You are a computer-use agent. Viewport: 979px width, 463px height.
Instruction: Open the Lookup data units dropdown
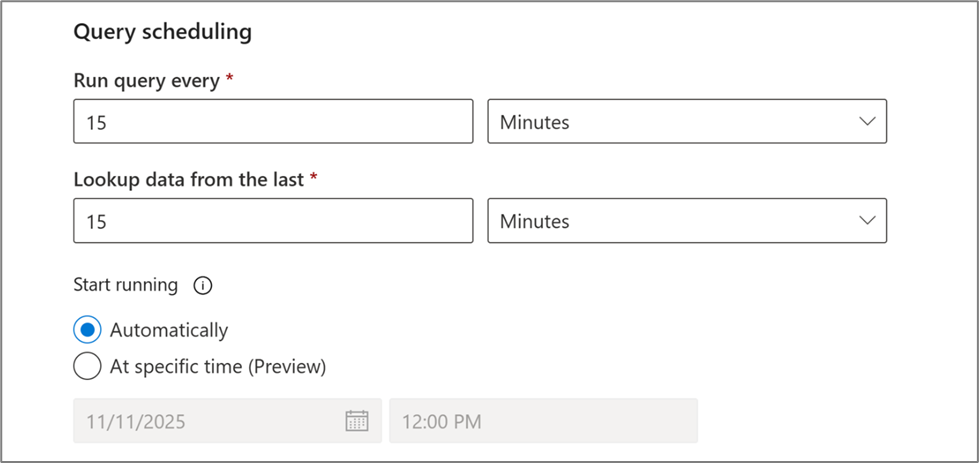point(686,221)
